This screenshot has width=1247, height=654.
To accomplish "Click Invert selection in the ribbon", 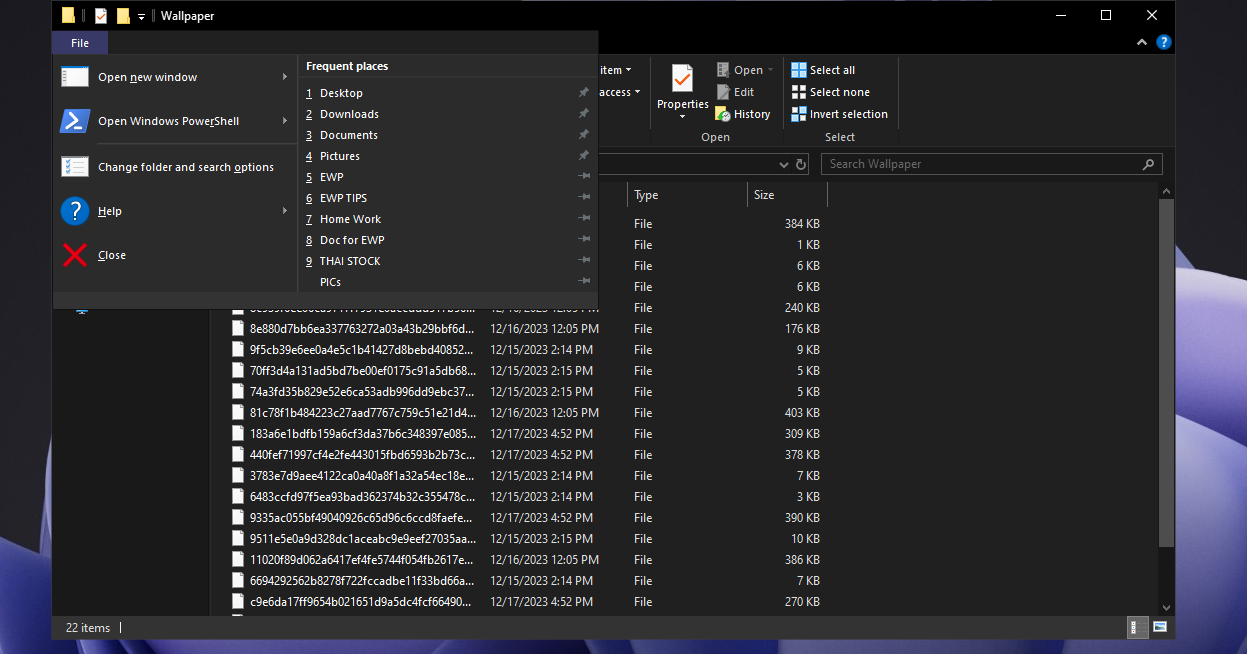I will (839, 114).
